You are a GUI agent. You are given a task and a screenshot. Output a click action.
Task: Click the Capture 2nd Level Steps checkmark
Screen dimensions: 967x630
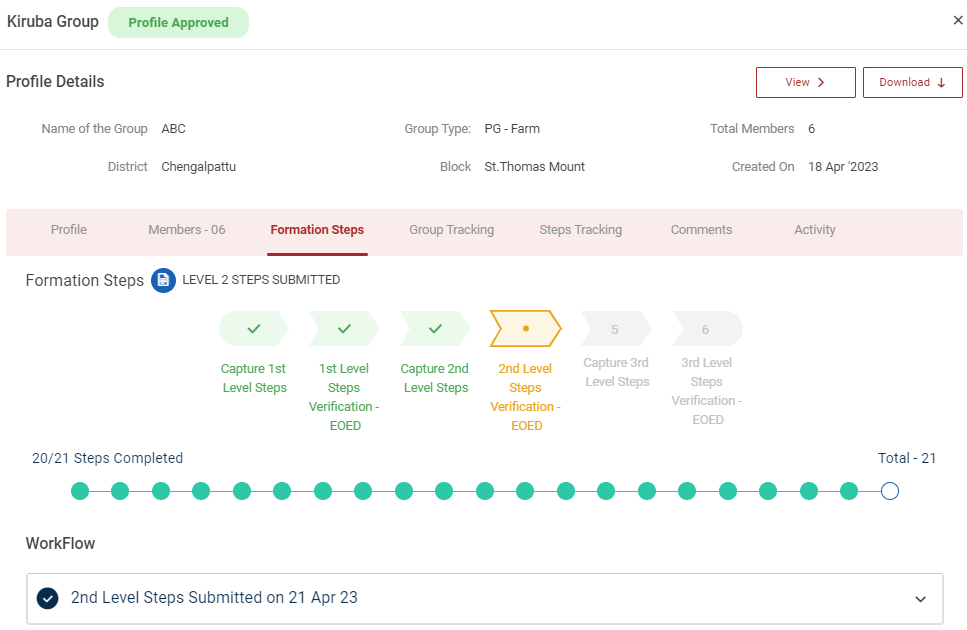coord(435,328)
